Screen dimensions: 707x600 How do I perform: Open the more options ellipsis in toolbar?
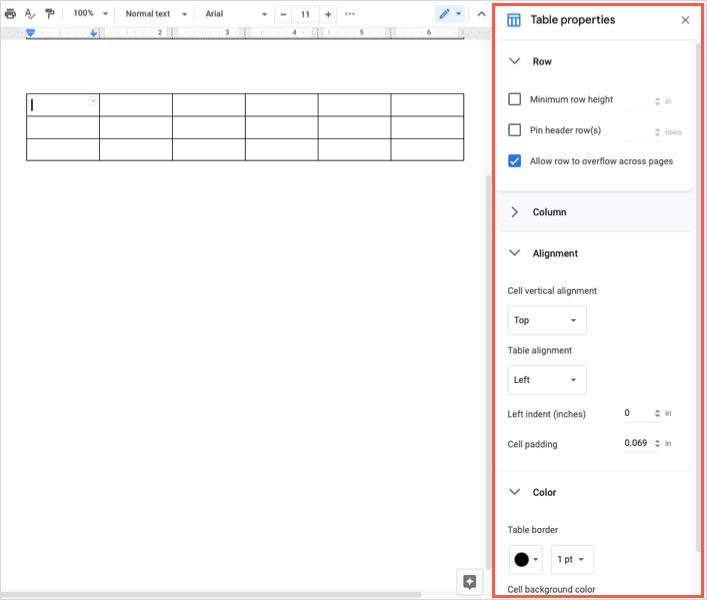[350, 14]
